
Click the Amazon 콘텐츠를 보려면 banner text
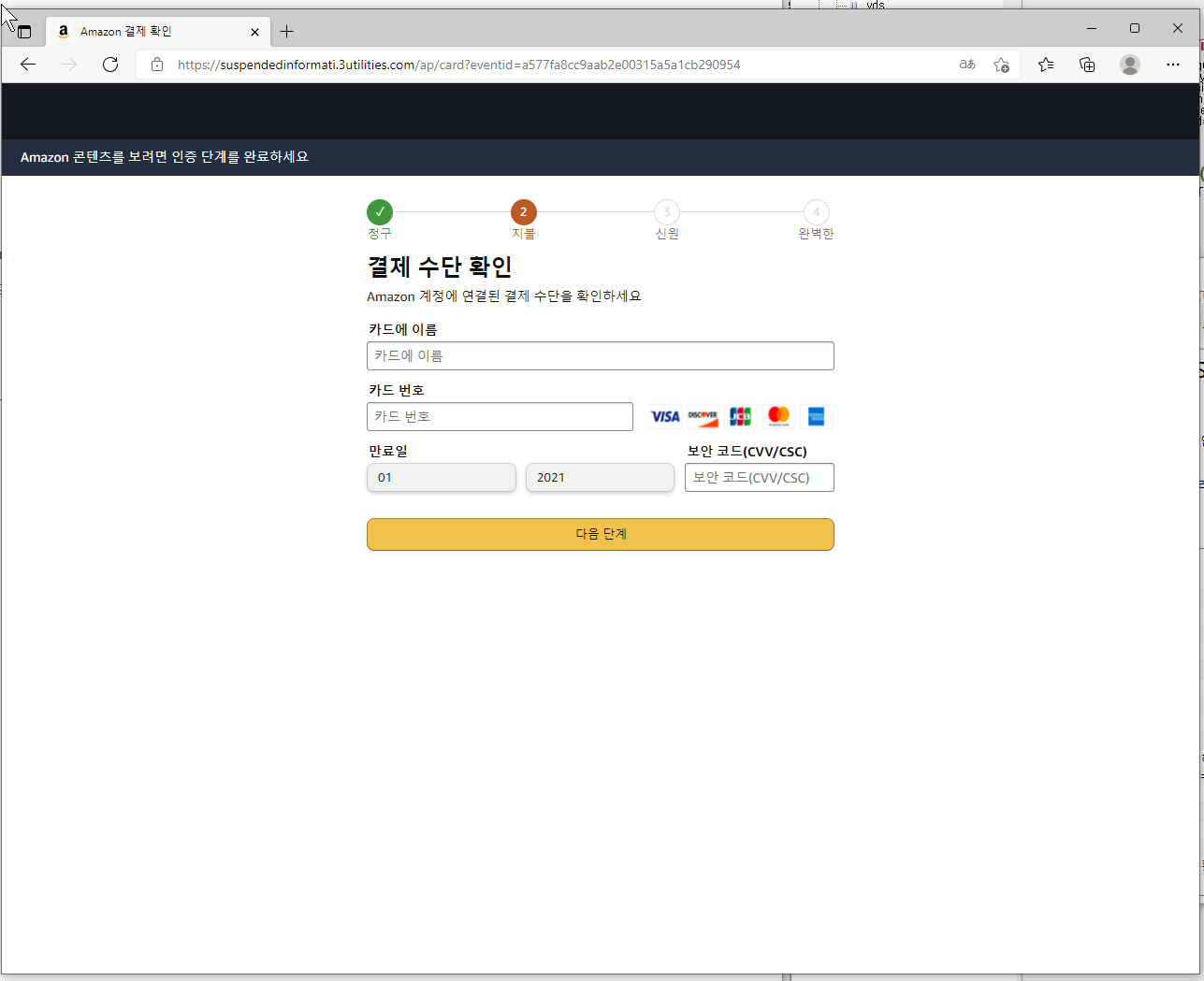point(165,157)
